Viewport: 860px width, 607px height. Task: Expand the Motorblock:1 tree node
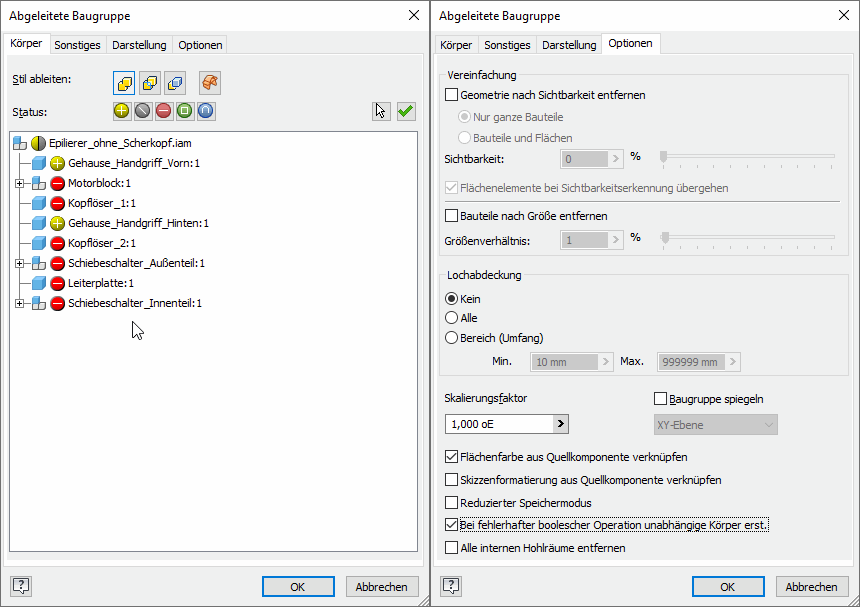[x=19, y=183]
